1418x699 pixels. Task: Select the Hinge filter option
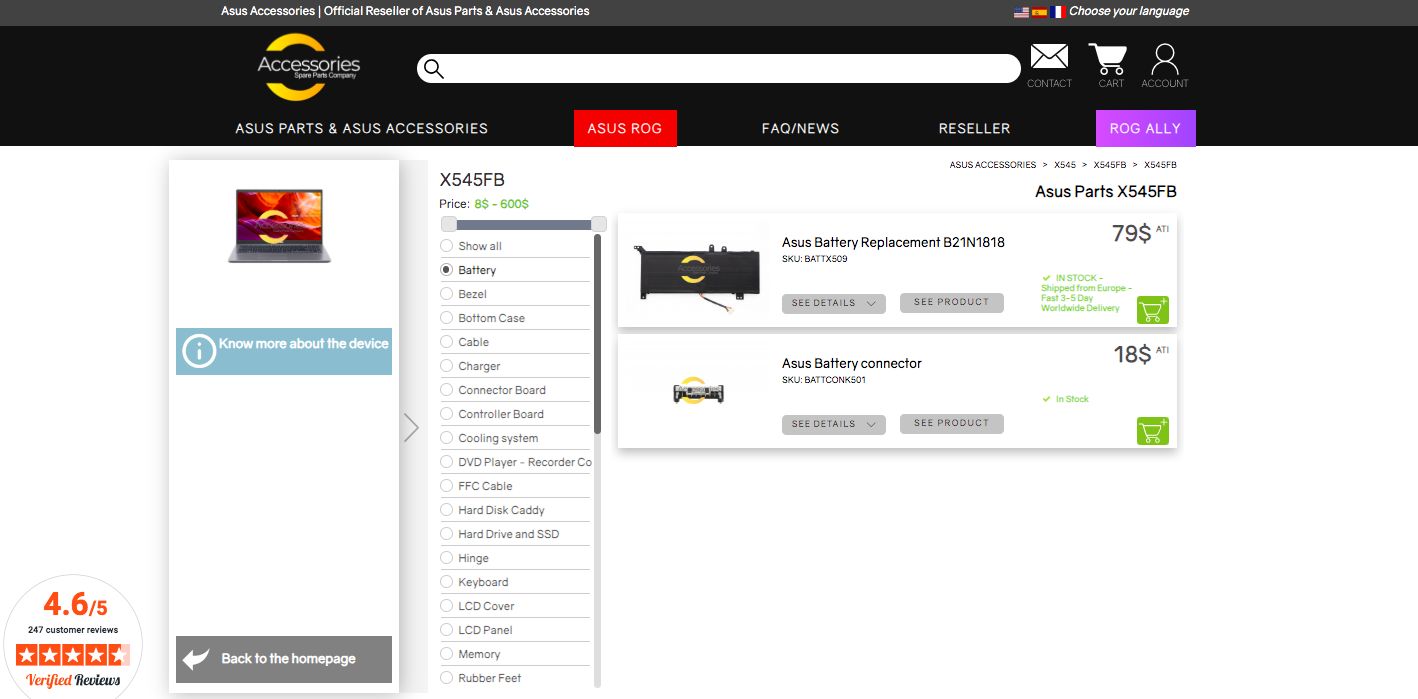(447, 558)
